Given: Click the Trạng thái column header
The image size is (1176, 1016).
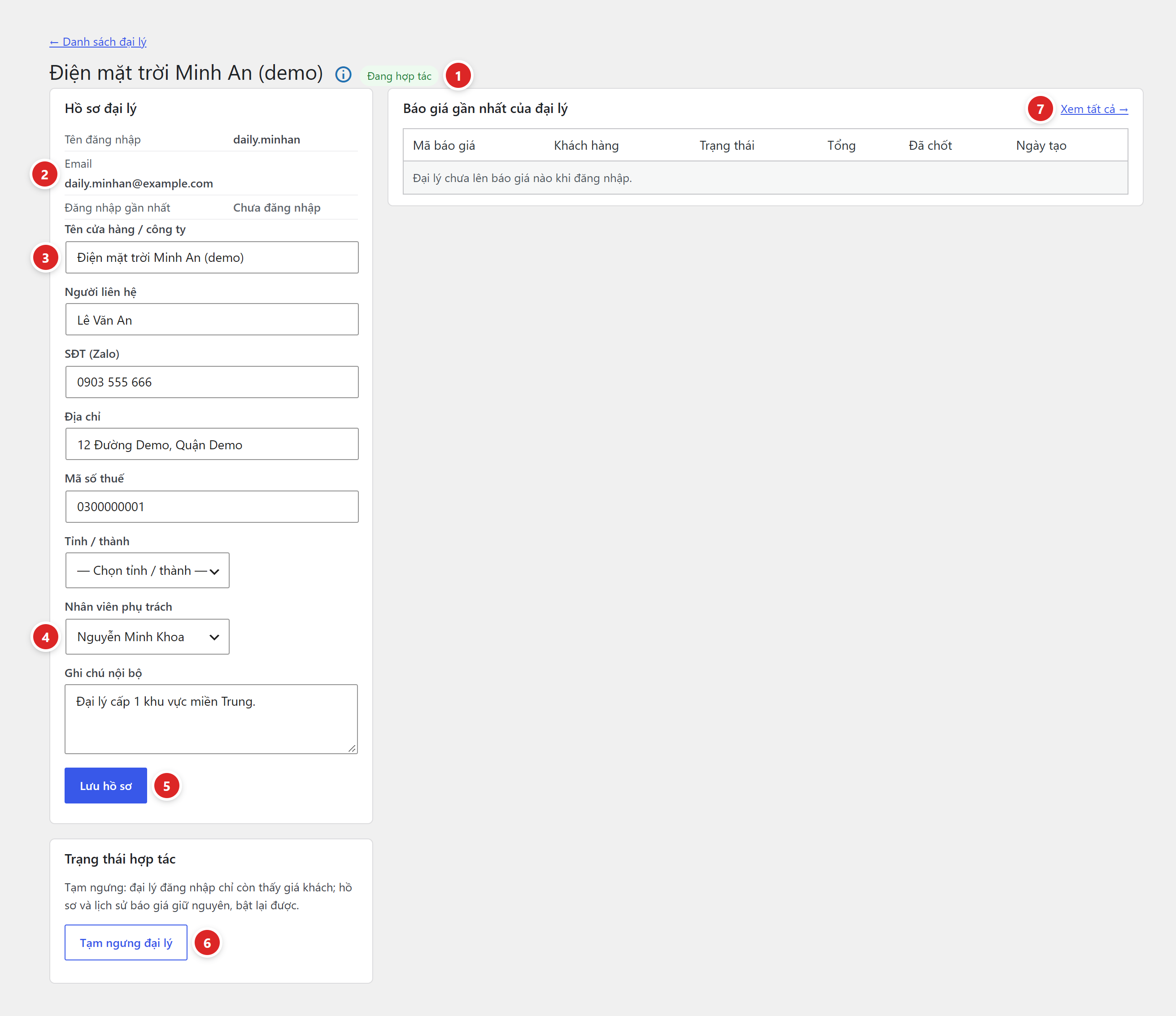Looking at the screenshot, I should [x=727, y=145].
